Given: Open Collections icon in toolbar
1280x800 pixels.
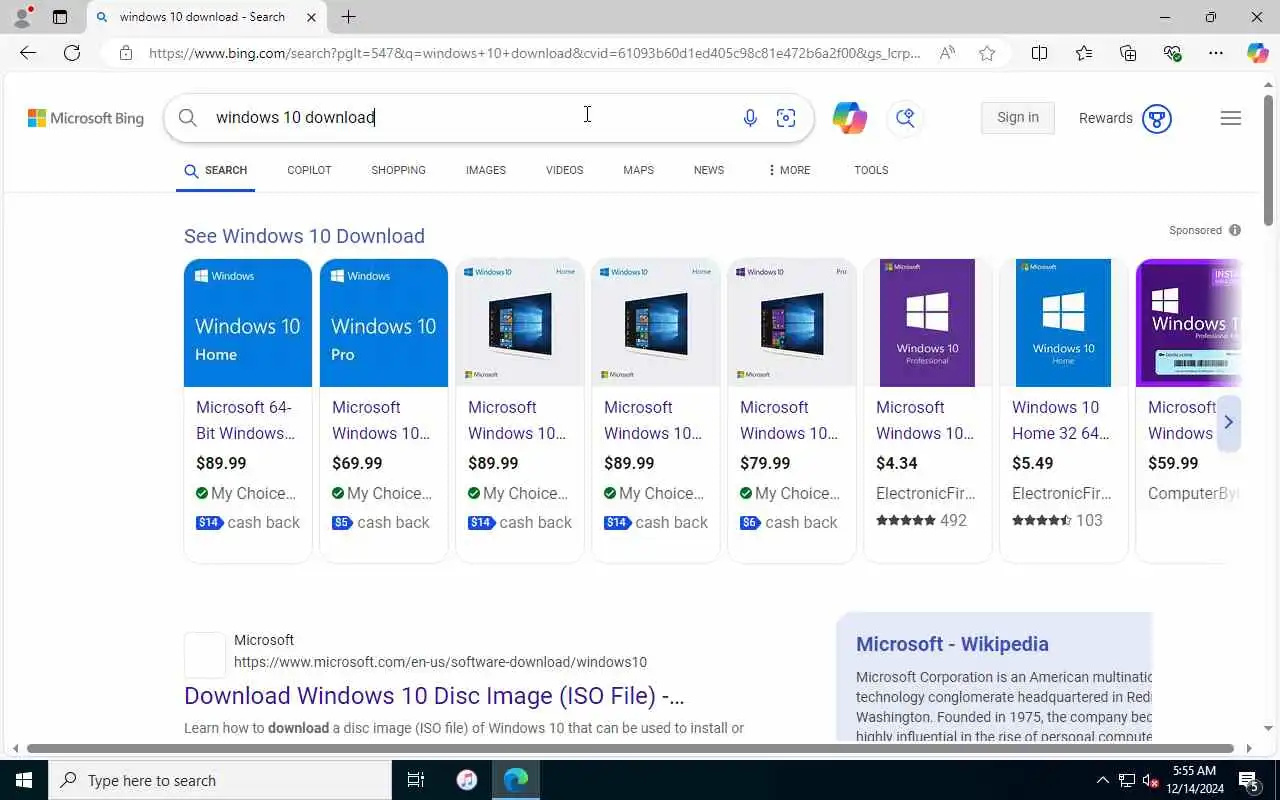Looking at the screenshot, I should tap(1128, 53).
